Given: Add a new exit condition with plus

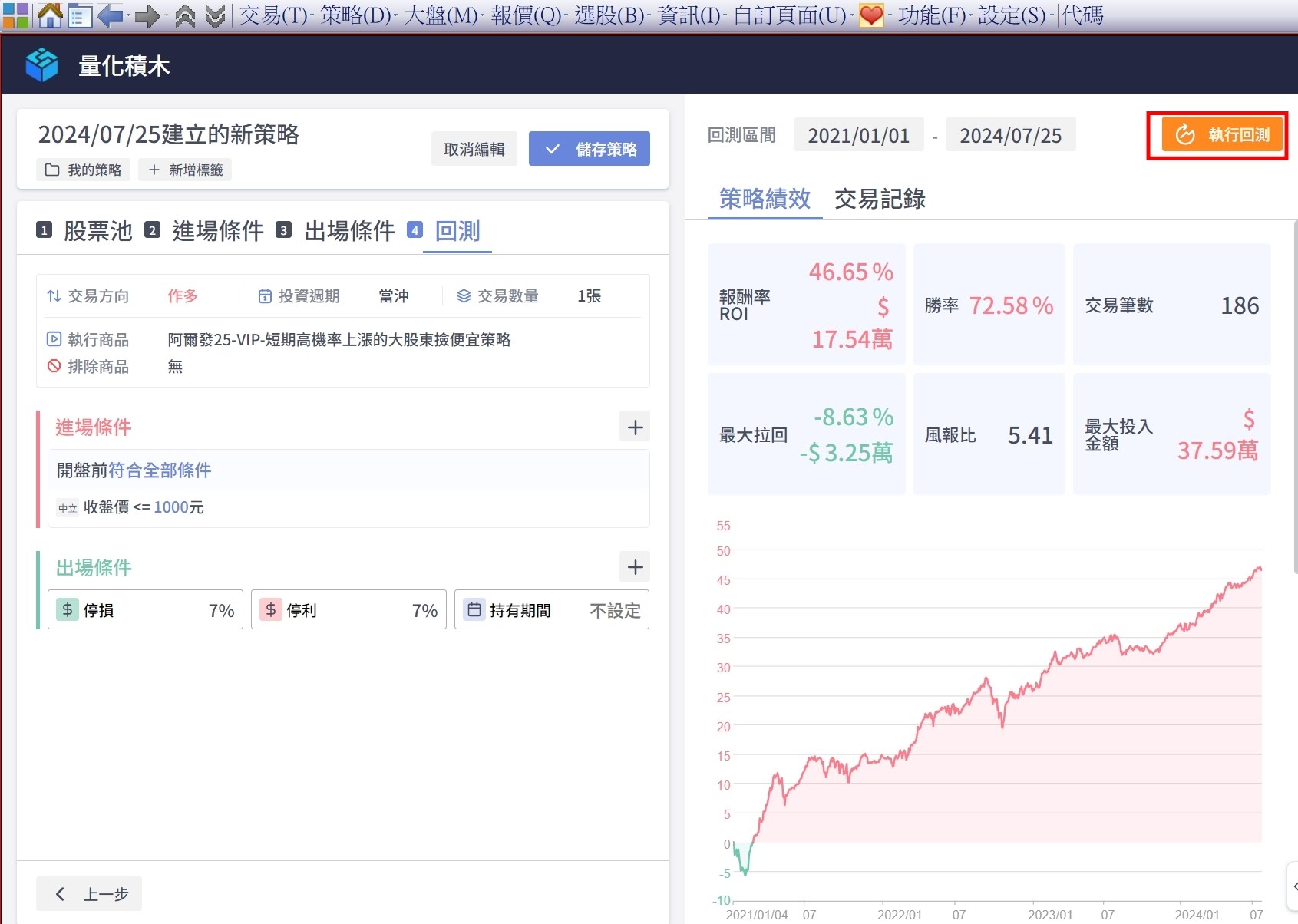Looking at the screenshot, I should click(635, 567).
